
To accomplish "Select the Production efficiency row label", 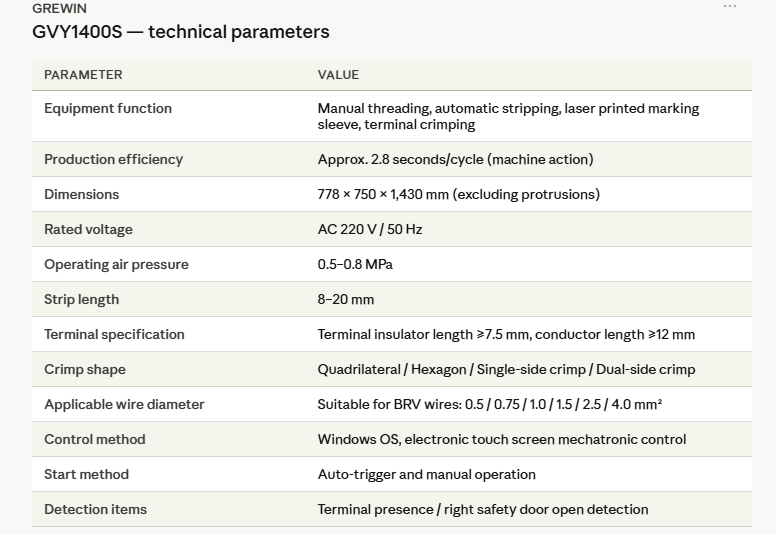I will [113, 159].
